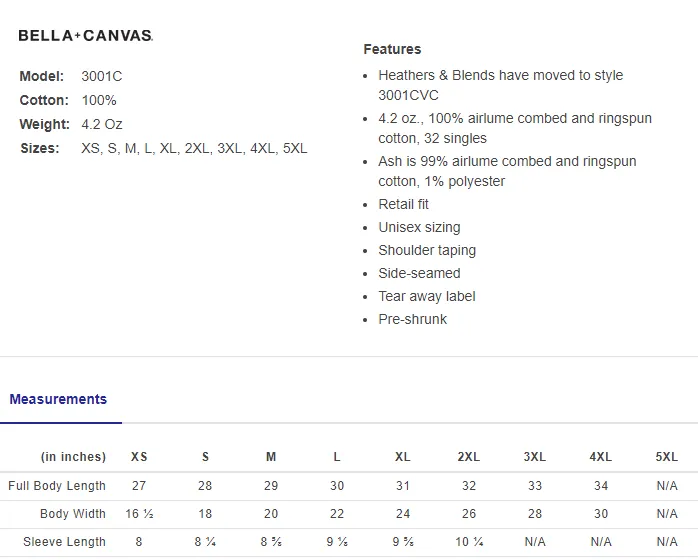Click the 2XL size column header
The image size is (698, 560).
click(x=469, y=457)
